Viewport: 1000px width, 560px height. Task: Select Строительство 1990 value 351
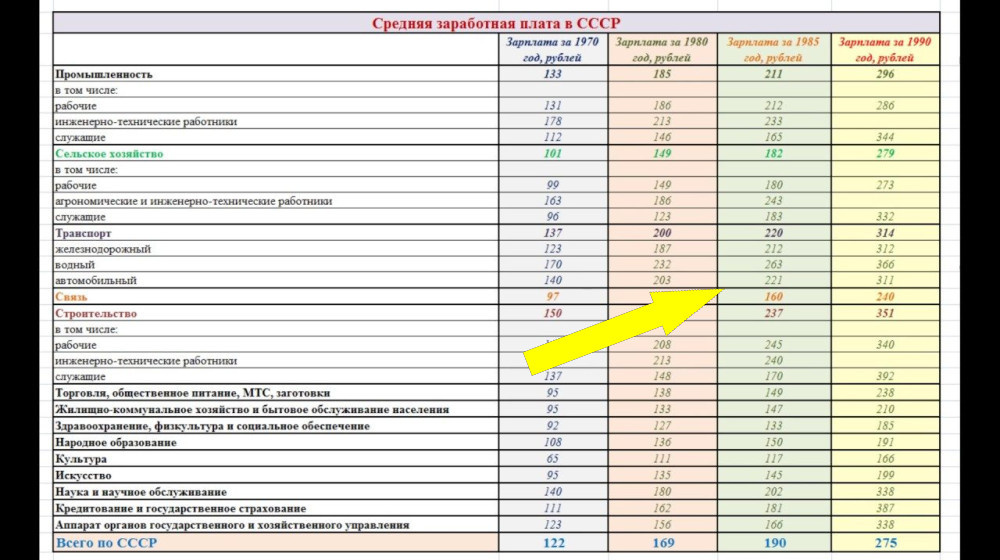[x=885, y=313]
